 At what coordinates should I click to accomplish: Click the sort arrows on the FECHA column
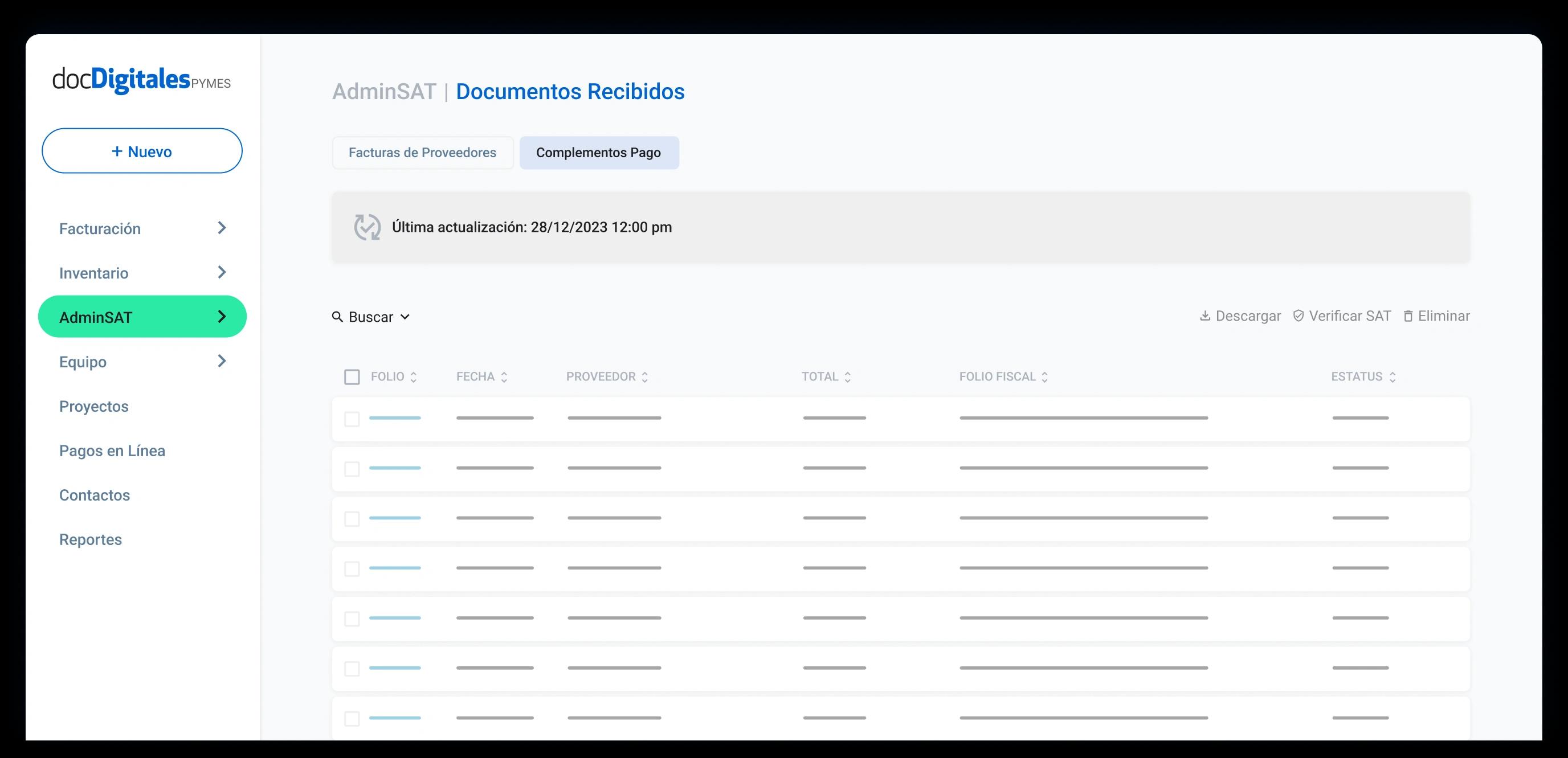[x=504, y=376]
